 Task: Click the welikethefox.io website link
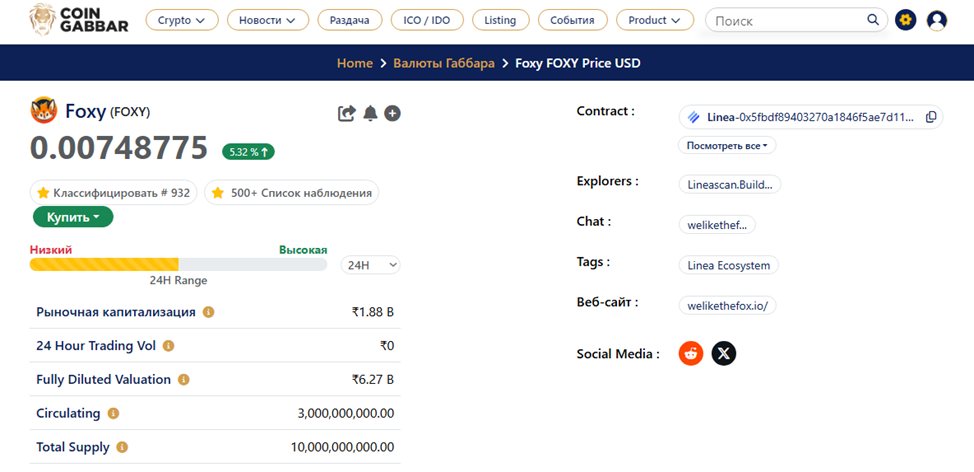727,306
